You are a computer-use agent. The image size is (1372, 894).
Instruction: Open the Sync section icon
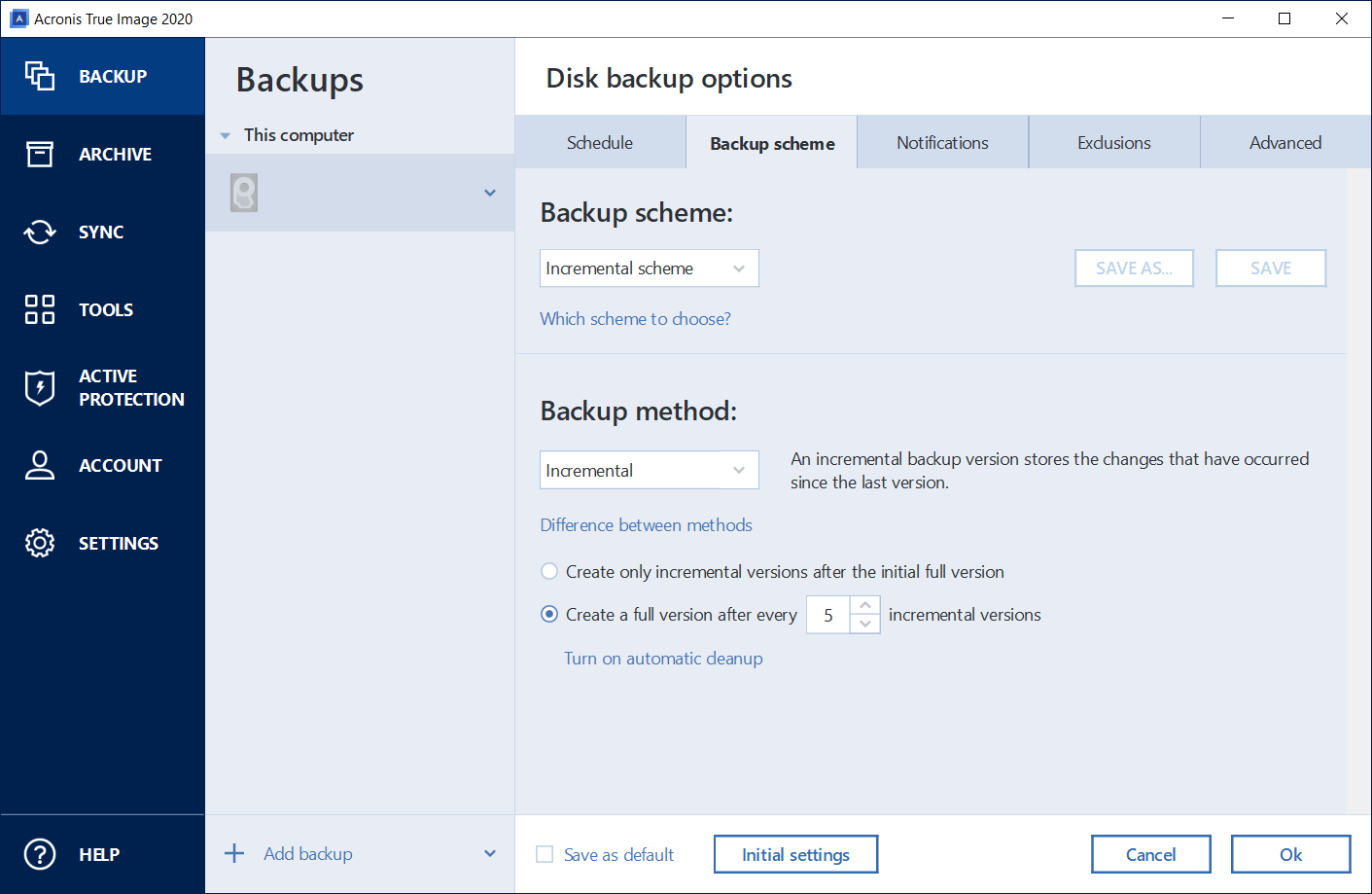click(40, 232)
